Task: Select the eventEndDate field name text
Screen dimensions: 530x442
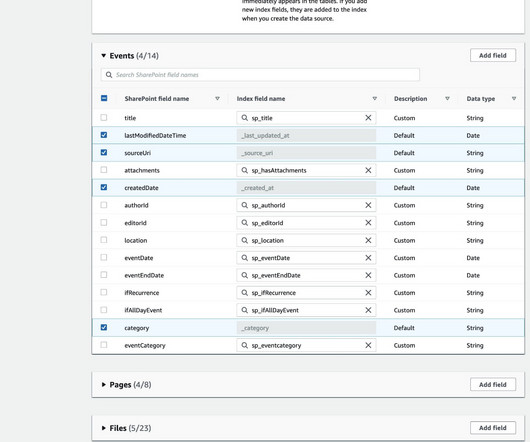Action: 144,275
